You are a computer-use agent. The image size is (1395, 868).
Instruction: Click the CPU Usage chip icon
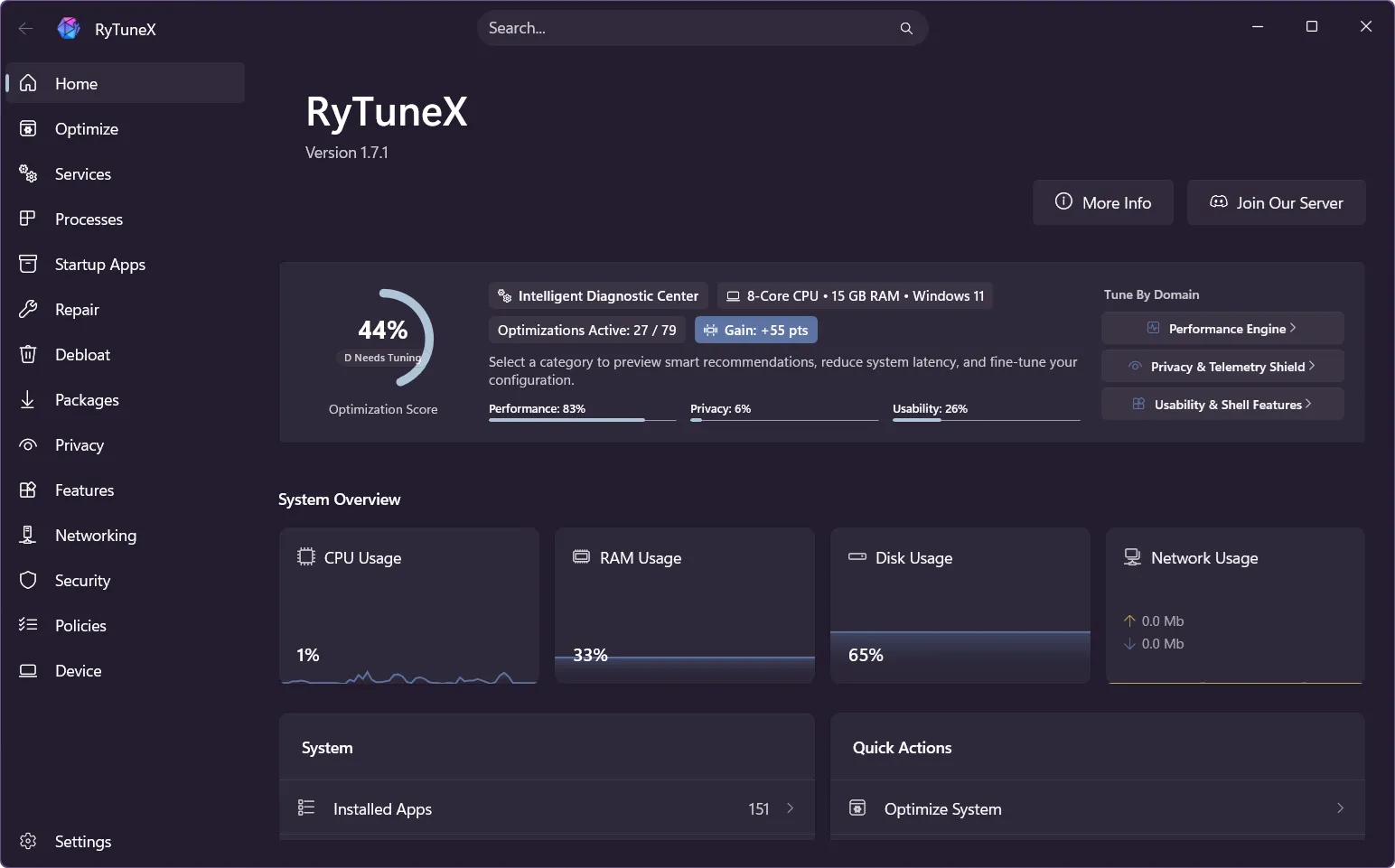tap(306, 556)
